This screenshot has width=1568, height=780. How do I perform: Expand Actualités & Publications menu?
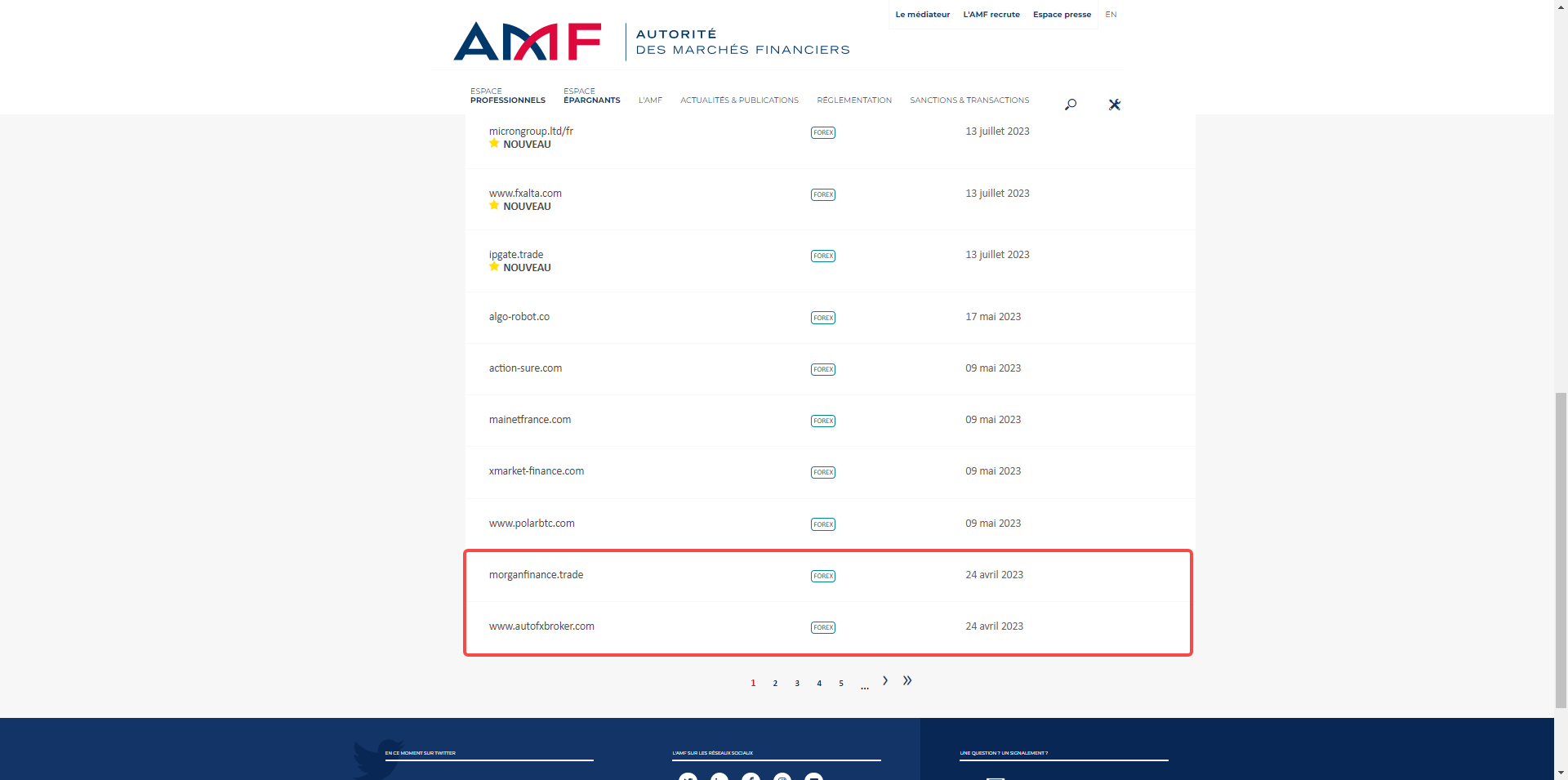coord(739,100)
